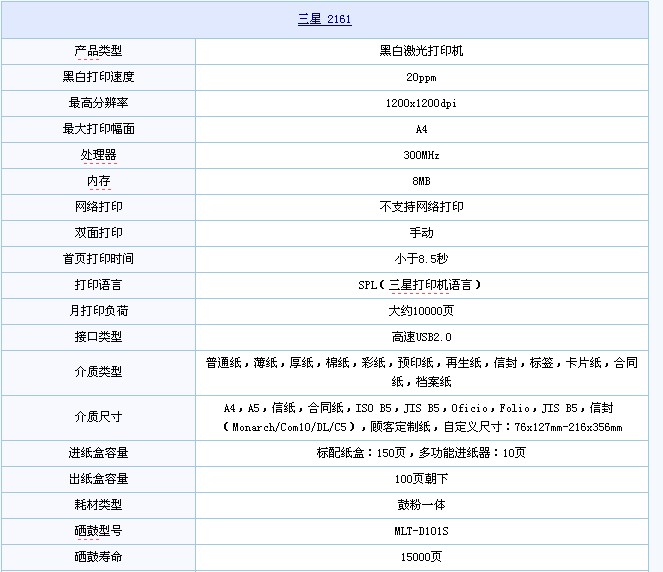Viewport: 663px width, 572px height.
Task: Click the 处理器 row label
Action: click(98, 155)
